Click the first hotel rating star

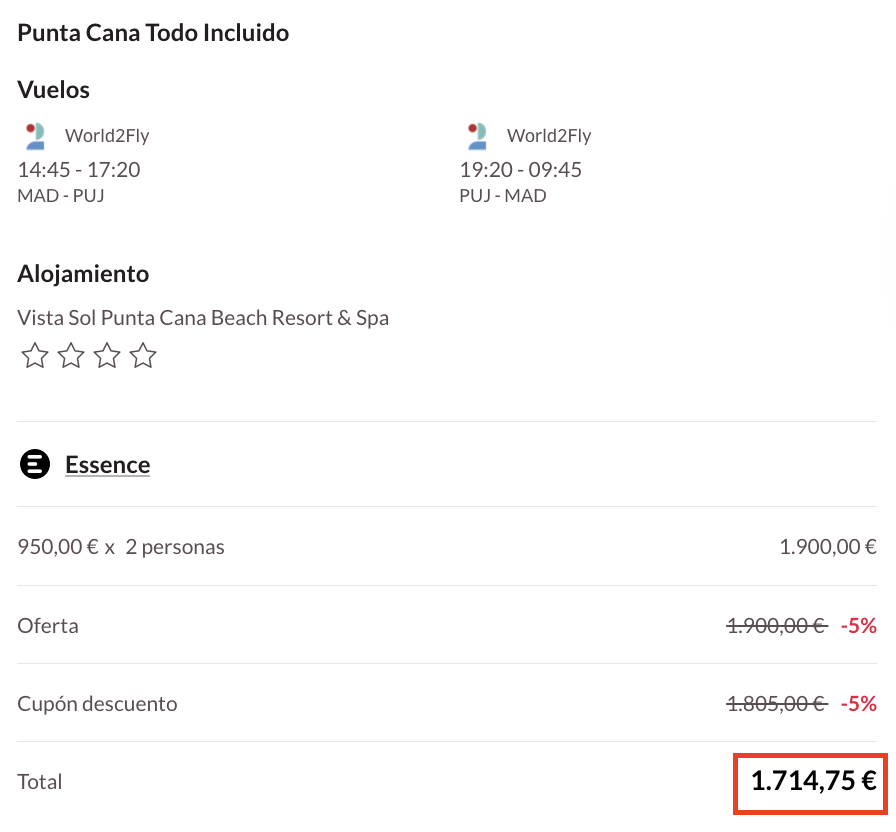point(35,356)
